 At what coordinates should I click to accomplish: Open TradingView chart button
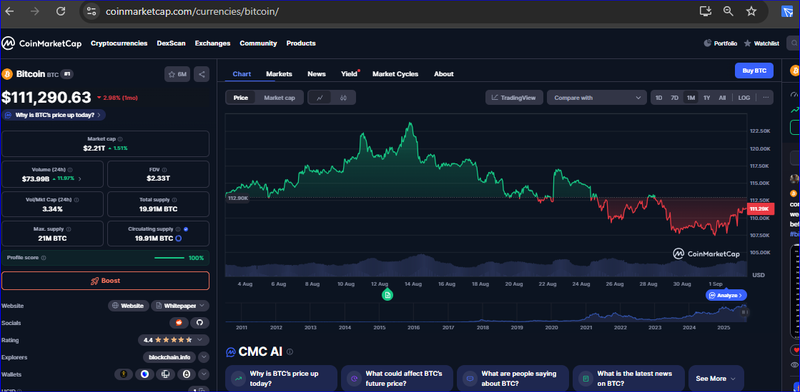point(514,97)
